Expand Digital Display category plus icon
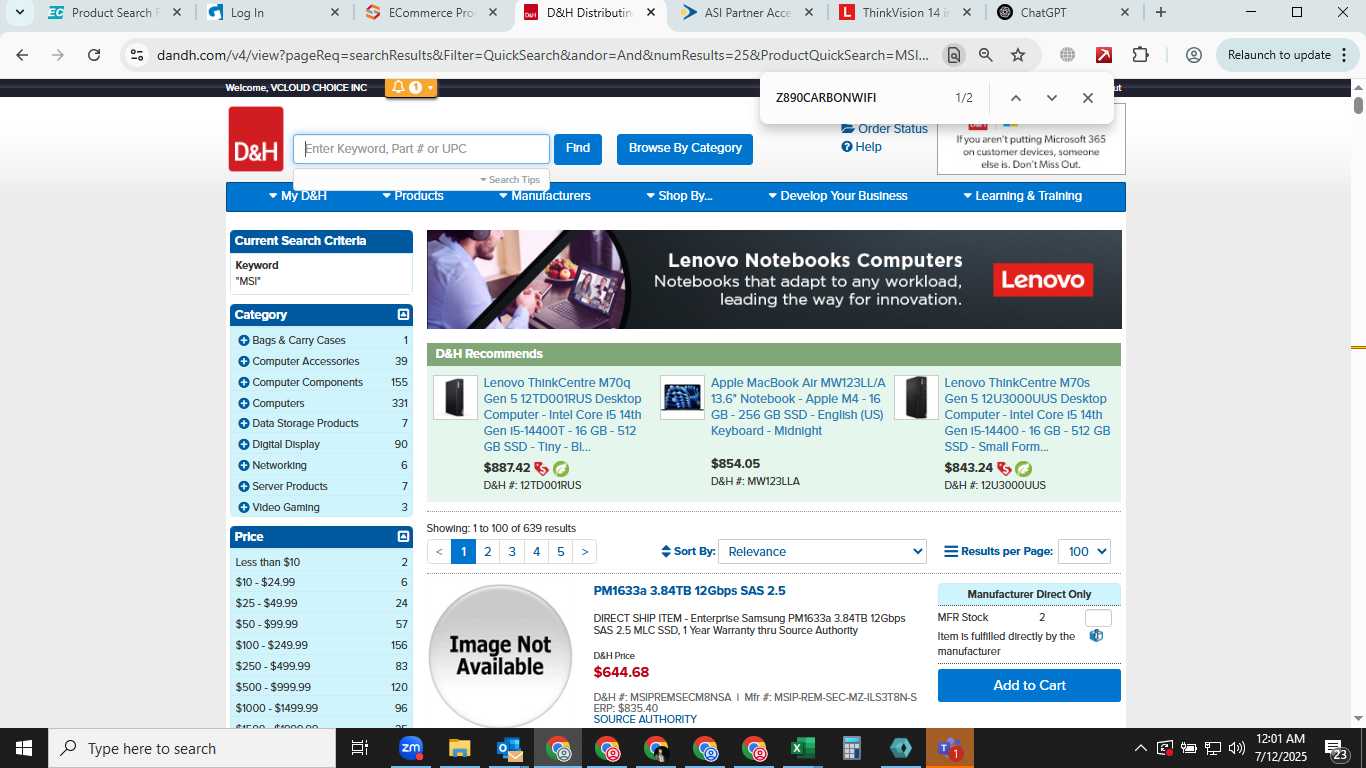 (x=244, y=445)
